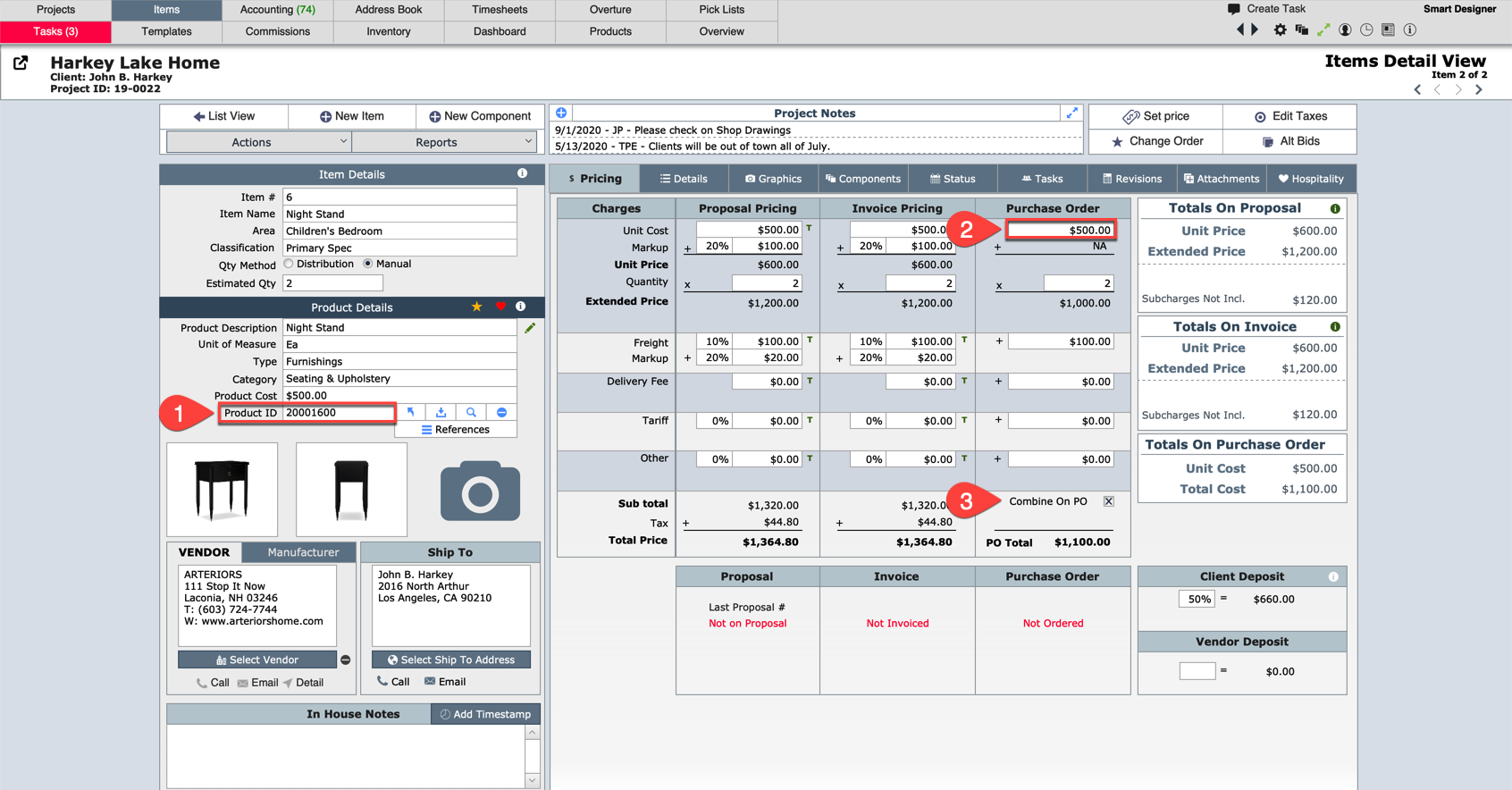The width and height of the screenshot is (1512, 790).
Task: Toggle the Combine On PO checkbox
Action: [x=1108, y=501]
